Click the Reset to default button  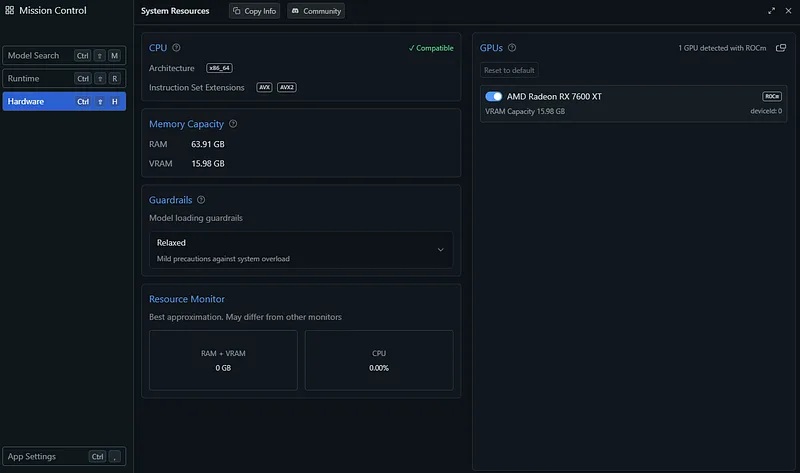[509, 70]
